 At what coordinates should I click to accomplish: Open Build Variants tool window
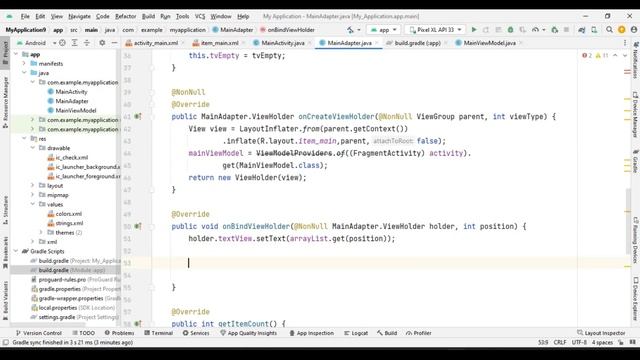coord(5,300)
